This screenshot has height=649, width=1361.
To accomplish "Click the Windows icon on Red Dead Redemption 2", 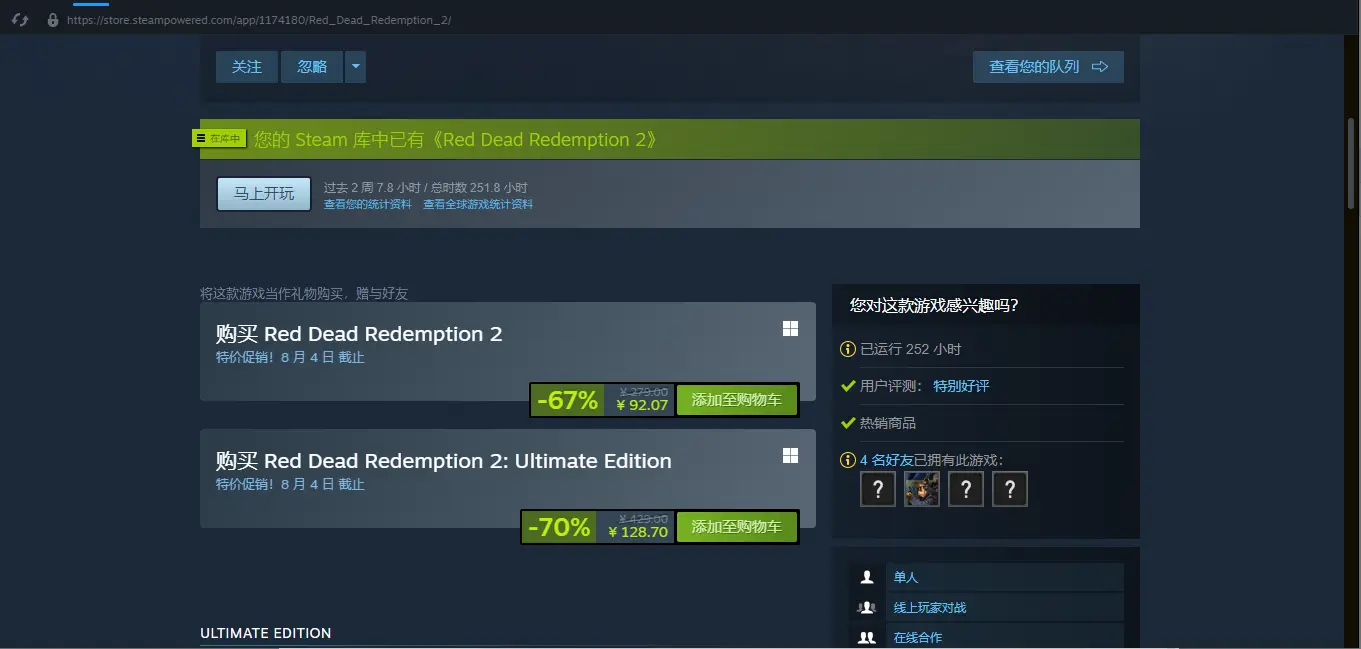I will [x=790, y=329].
